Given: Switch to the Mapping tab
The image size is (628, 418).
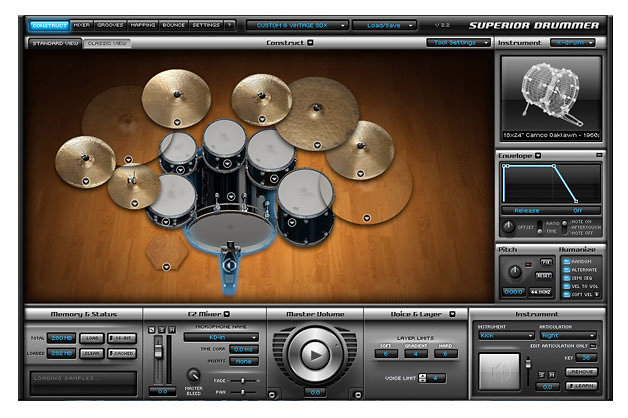Looking at the screenshot, I should [143, 25].
